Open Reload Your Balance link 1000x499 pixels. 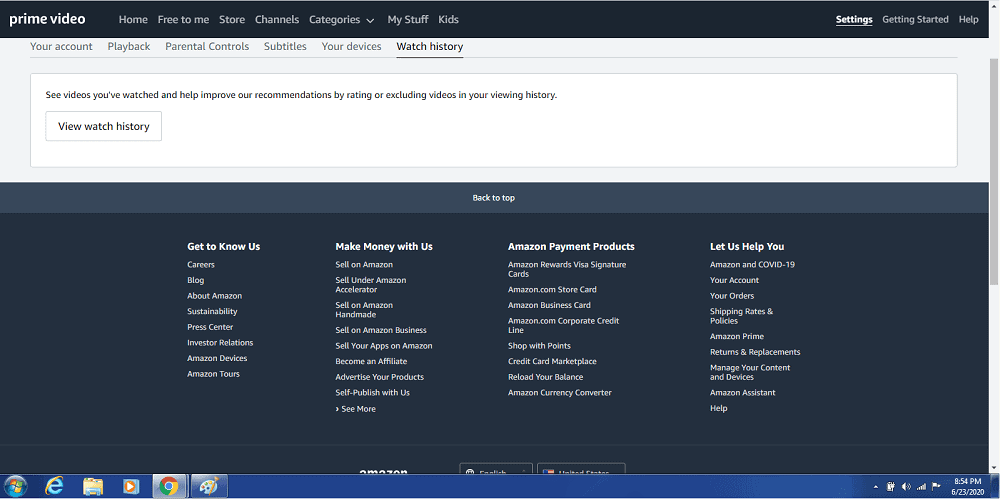coord(545,377)
